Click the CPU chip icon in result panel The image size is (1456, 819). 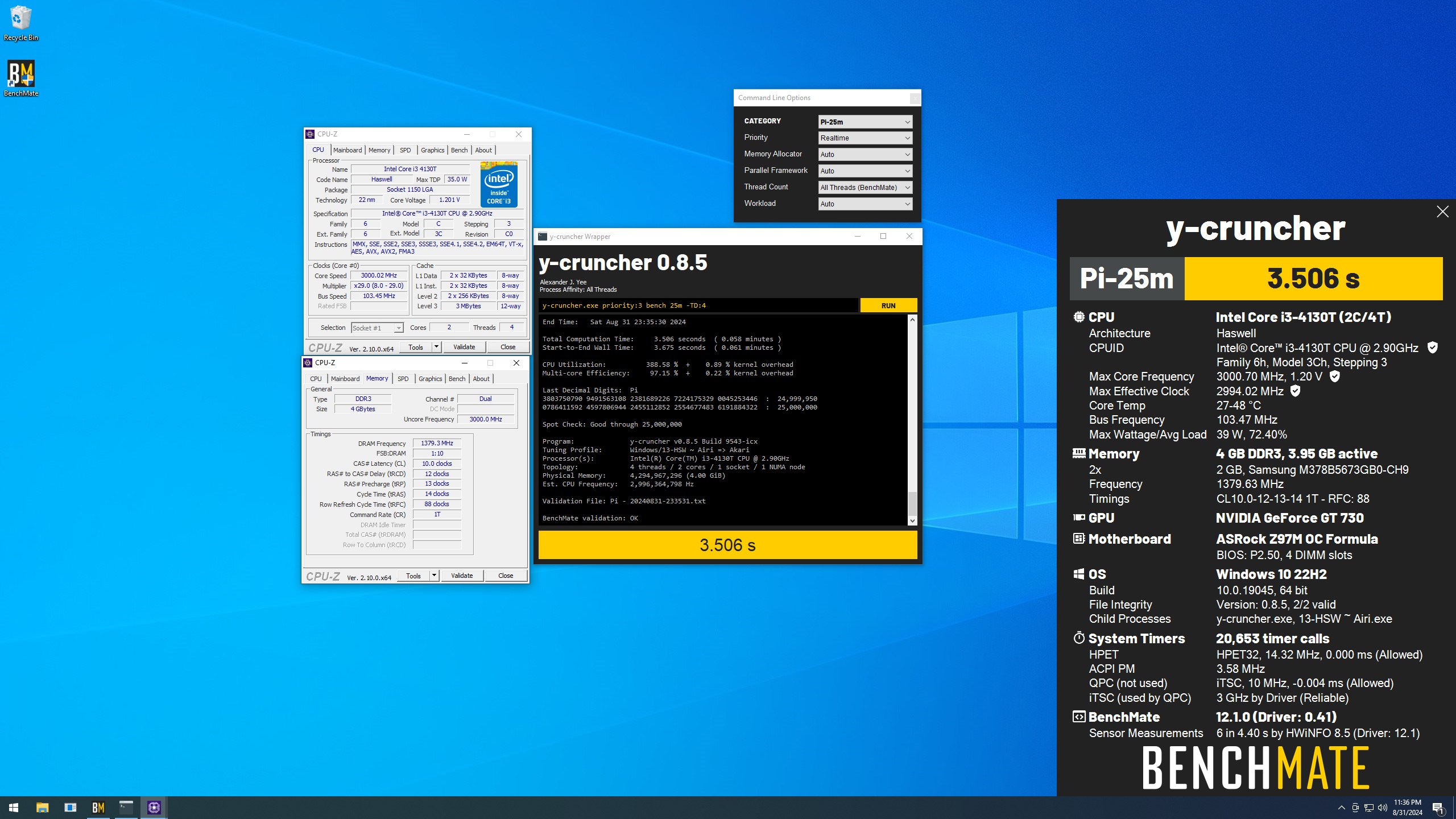click(x=1079, y=317)
